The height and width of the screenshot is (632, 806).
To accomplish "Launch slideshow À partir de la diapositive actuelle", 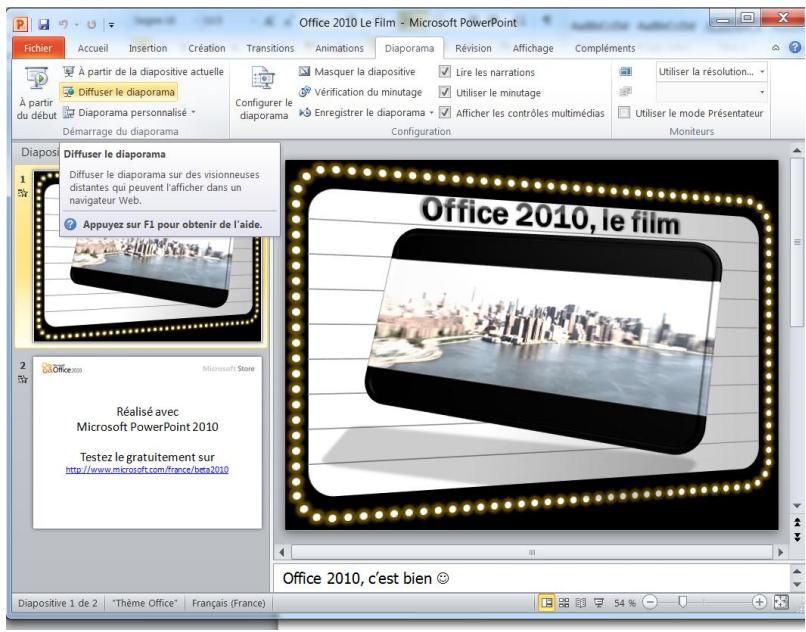I will tap(143, 71).
